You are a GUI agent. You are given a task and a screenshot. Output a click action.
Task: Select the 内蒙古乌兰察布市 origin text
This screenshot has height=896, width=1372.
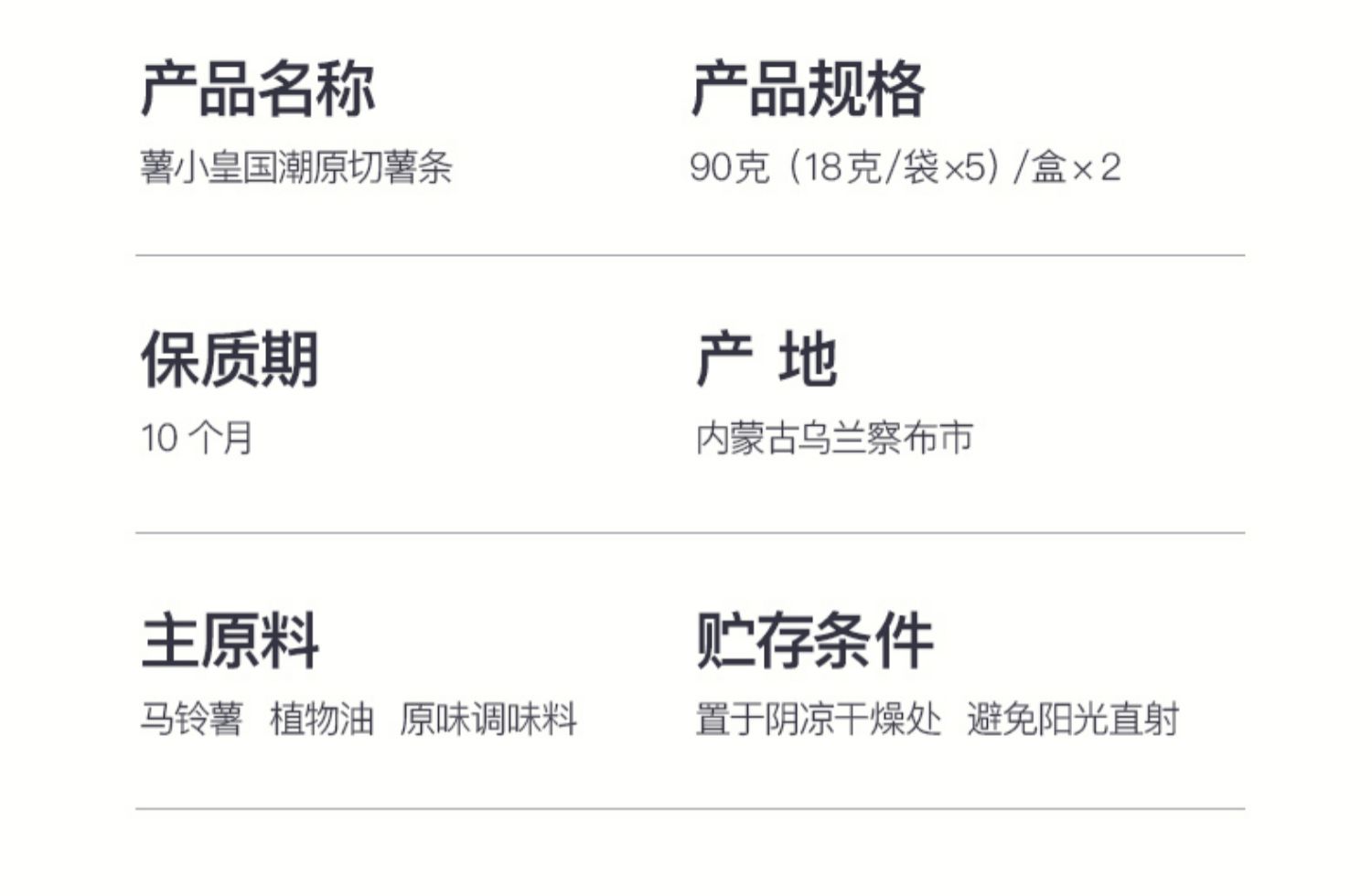click(833, 438)
